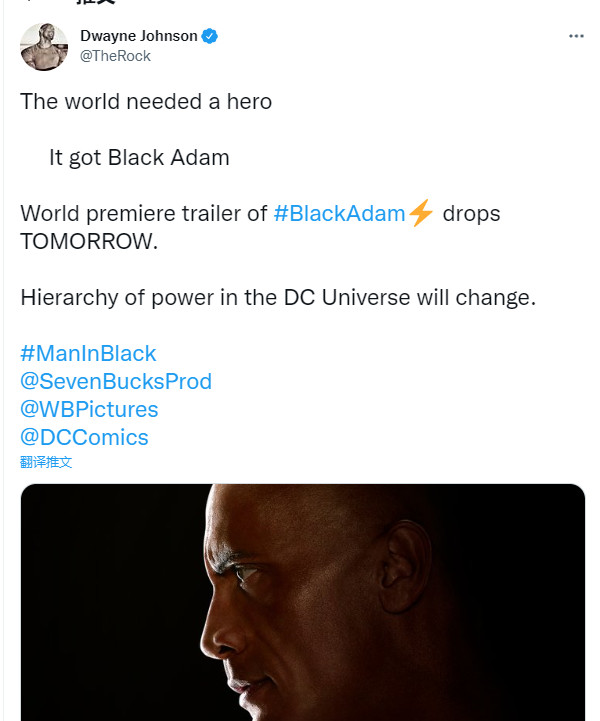The width and height of the screenshot is (600, 721).
Task: Visit the @WBPictures mention
Action: click(x=89, y=409)
